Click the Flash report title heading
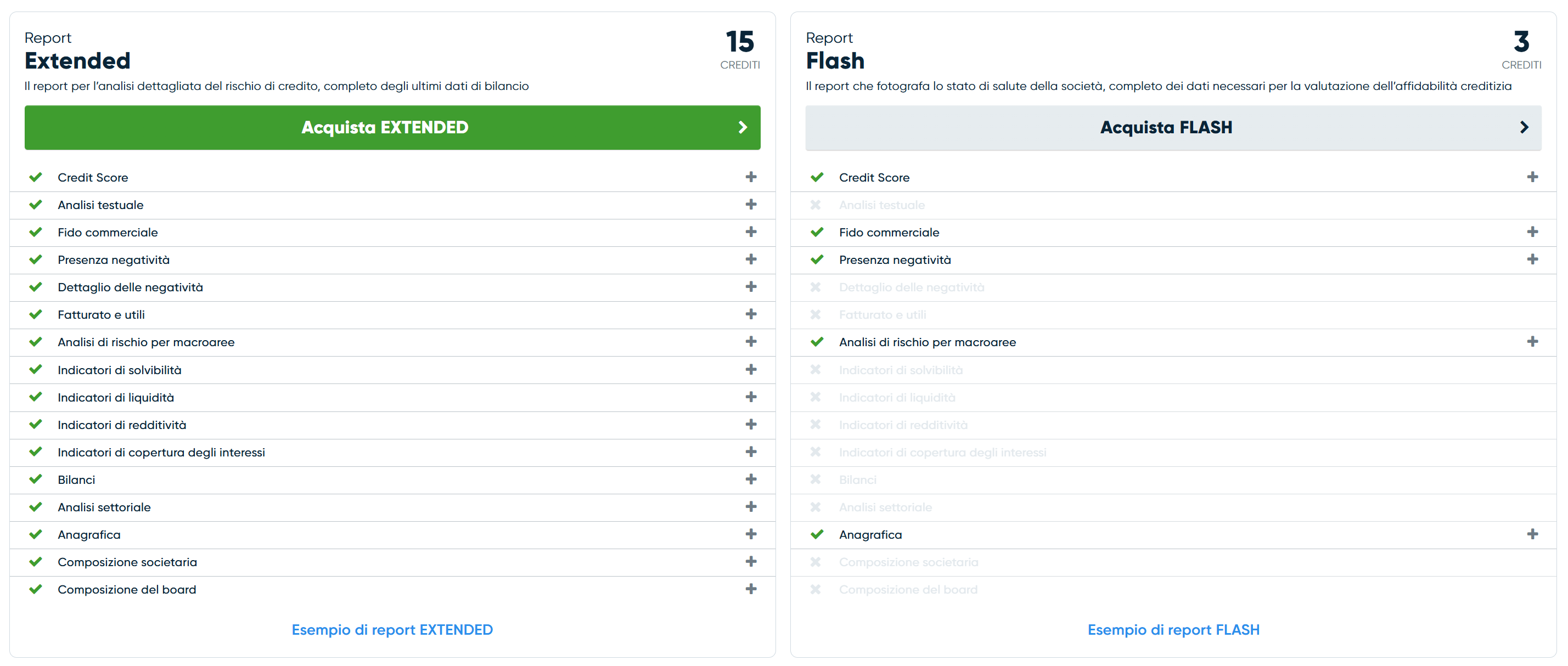1568x666 pixels. pyautogui.click(x=835, y=61)
